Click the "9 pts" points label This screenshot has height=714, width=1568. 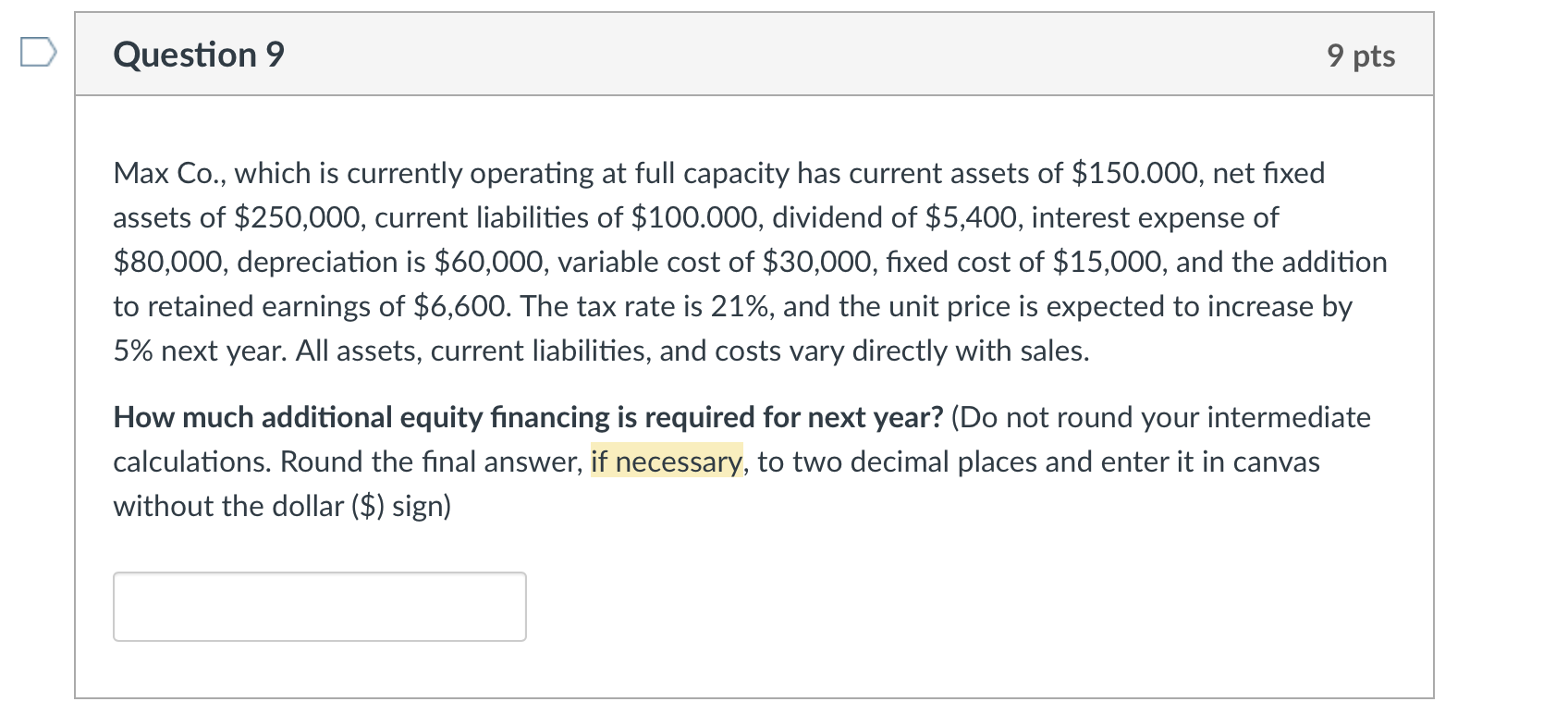pos(1361,55)
